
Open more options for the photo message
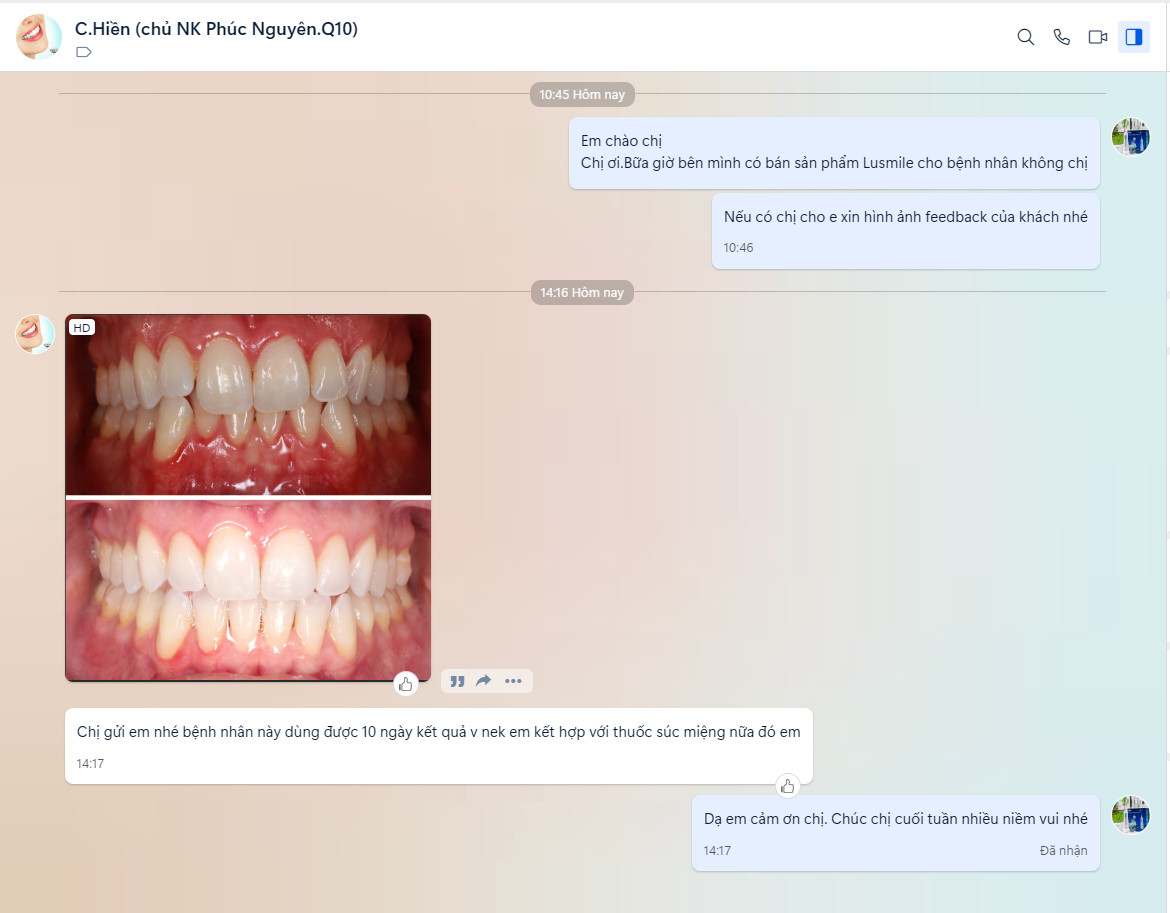(513, 681)
